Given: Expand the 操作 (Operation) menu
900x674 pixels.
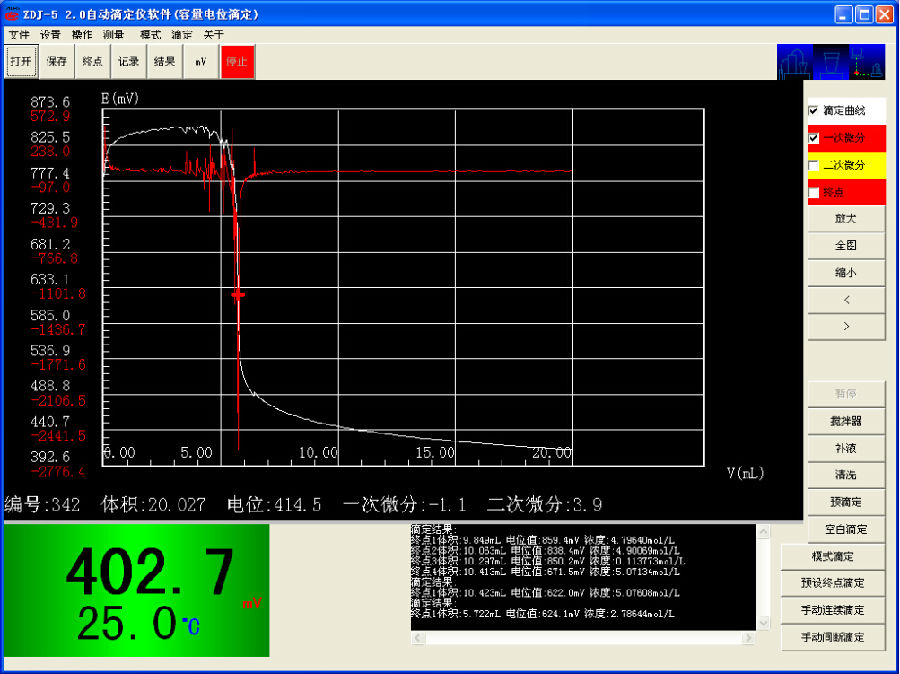Looking at the screenshot, I should click(x=82, y=34).
